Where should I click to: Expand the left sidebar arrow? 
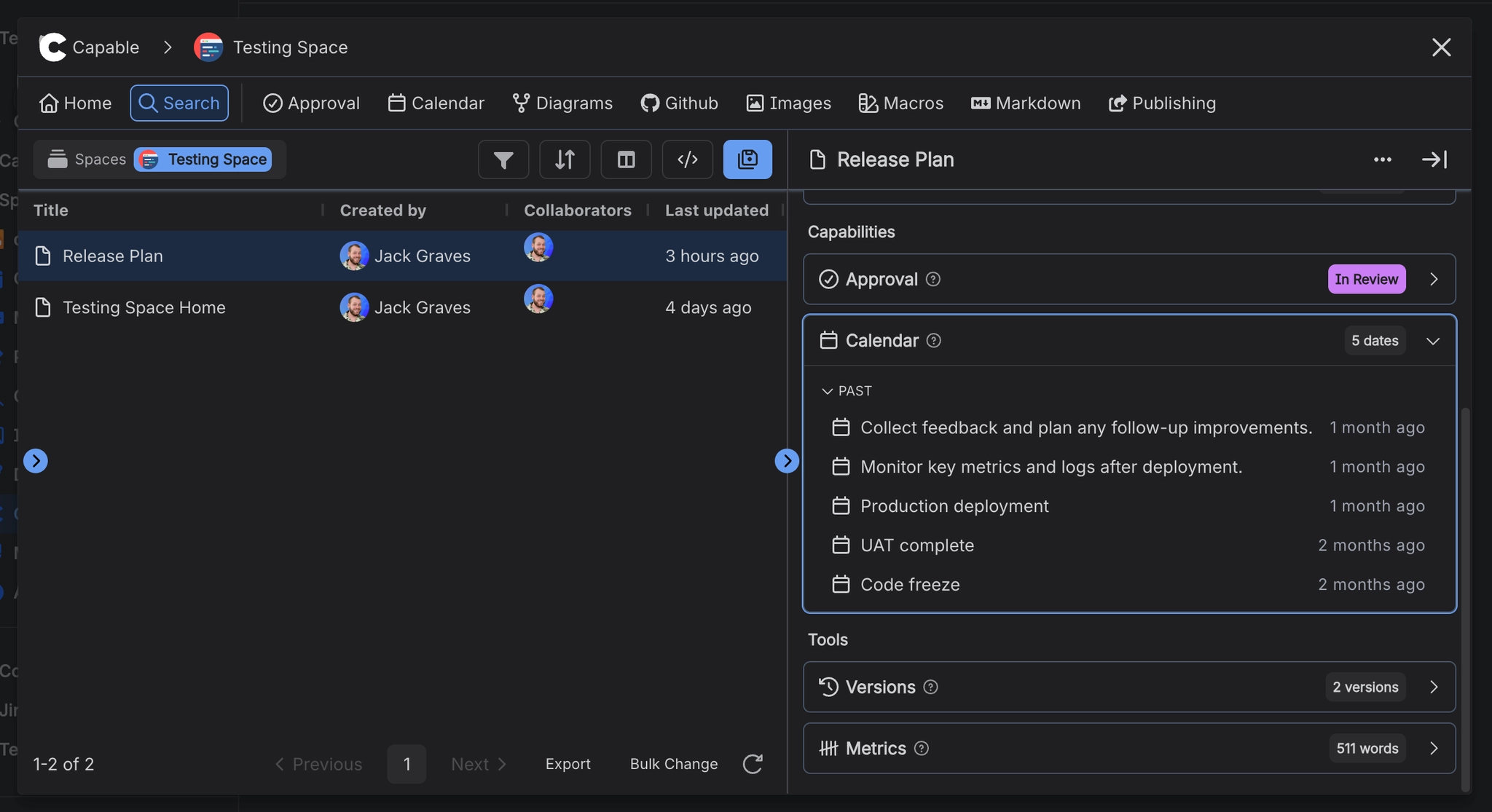coord(36,460)
